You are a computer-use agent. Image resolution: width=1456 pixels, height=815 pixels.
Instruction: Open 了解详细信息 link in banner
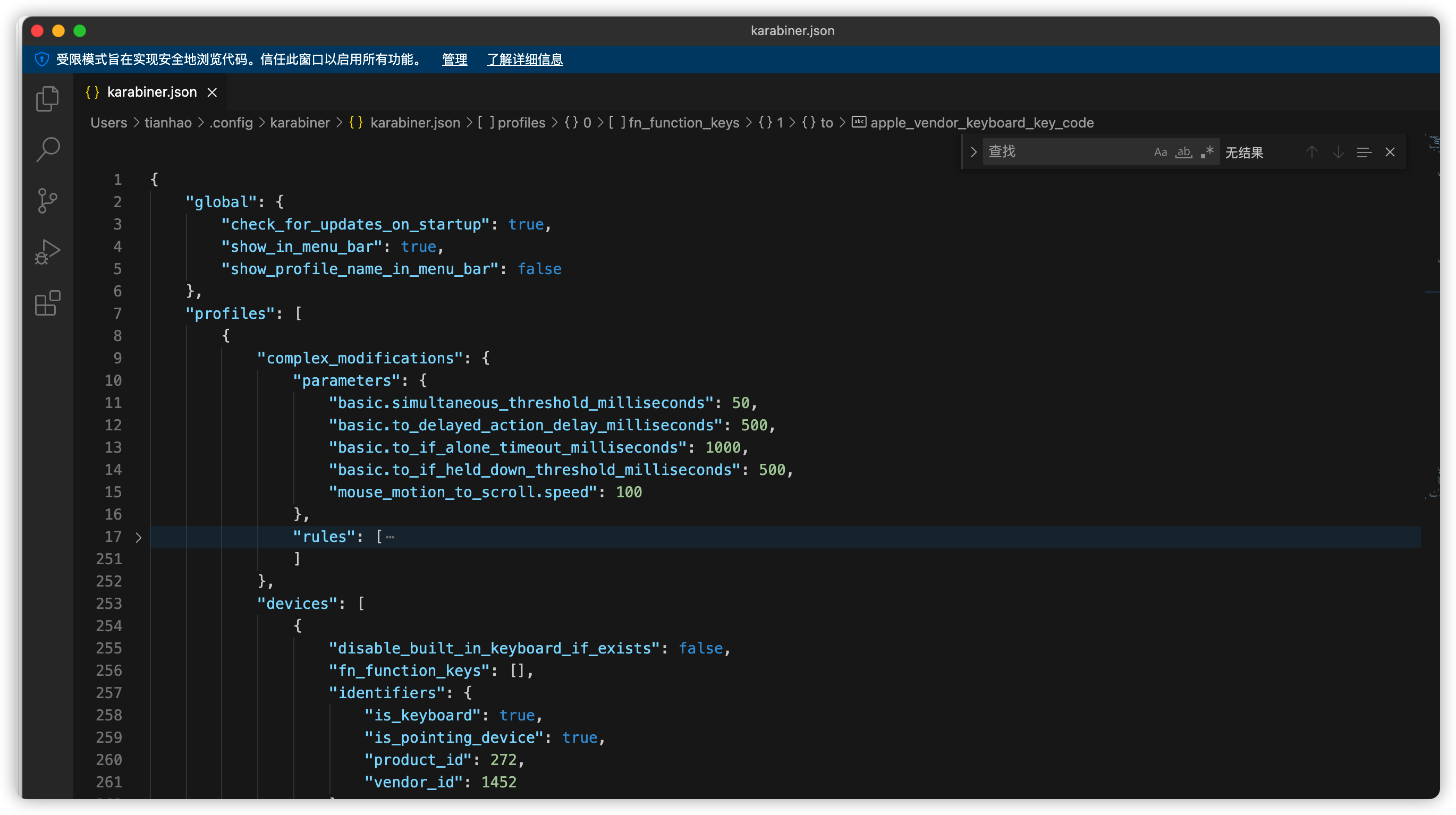tap(524, 60)
